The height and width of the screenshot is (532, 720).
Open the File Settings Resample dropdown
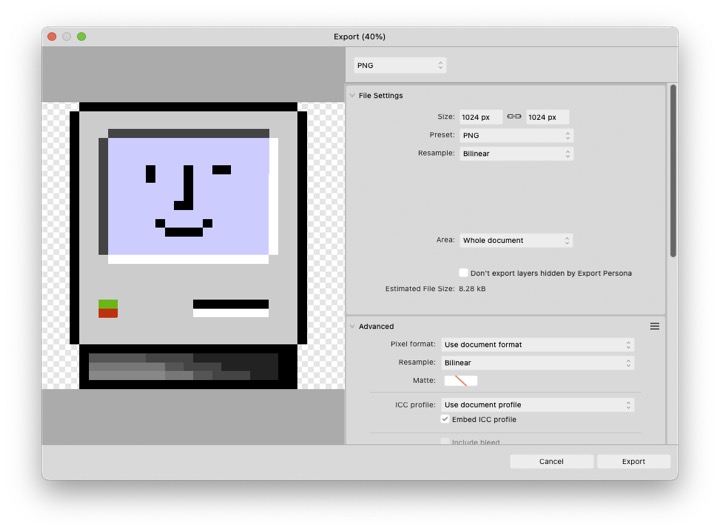pos(516,154)
